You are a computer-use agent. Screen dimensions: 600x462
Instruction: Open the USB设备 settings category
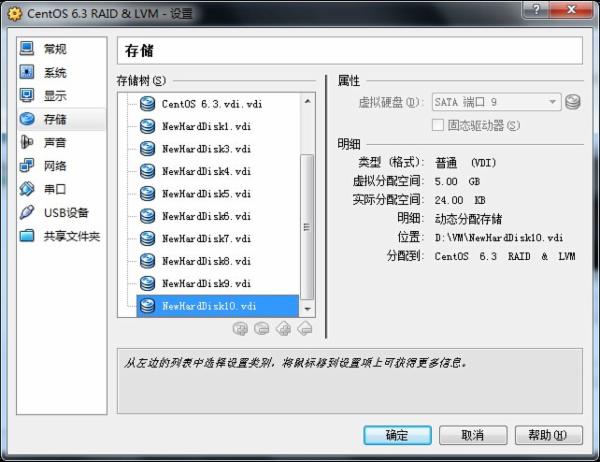coord(54,212)
